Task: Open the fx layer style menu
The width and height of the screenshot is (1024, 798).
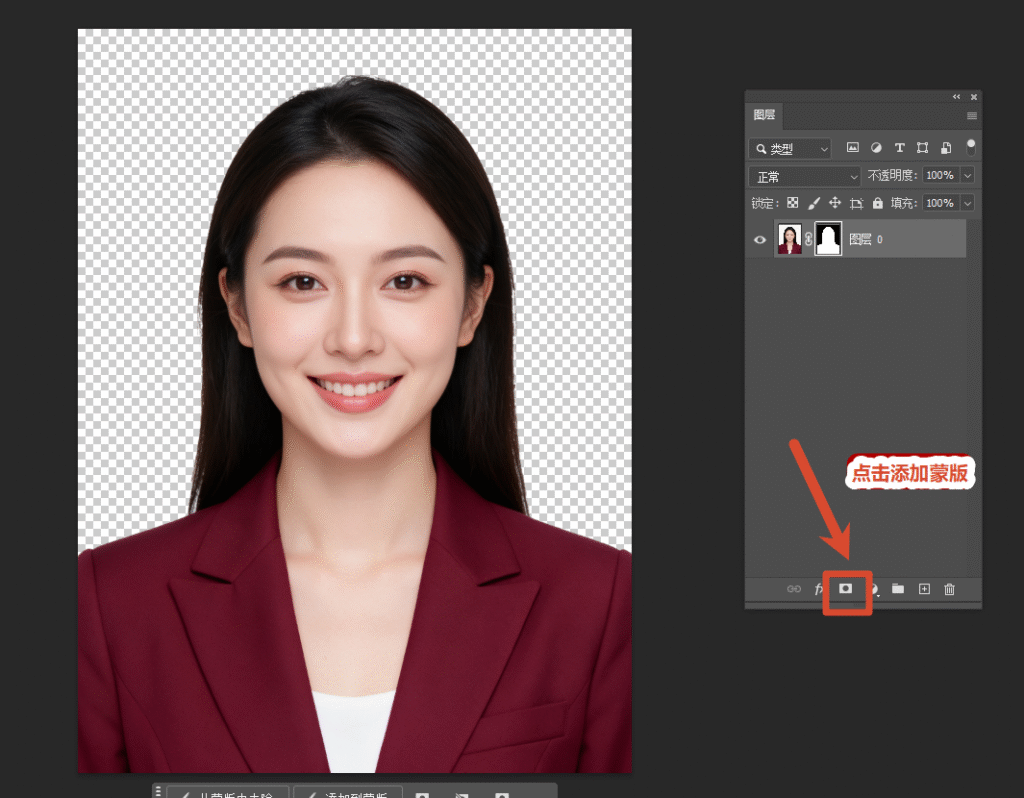Action: 819,589
